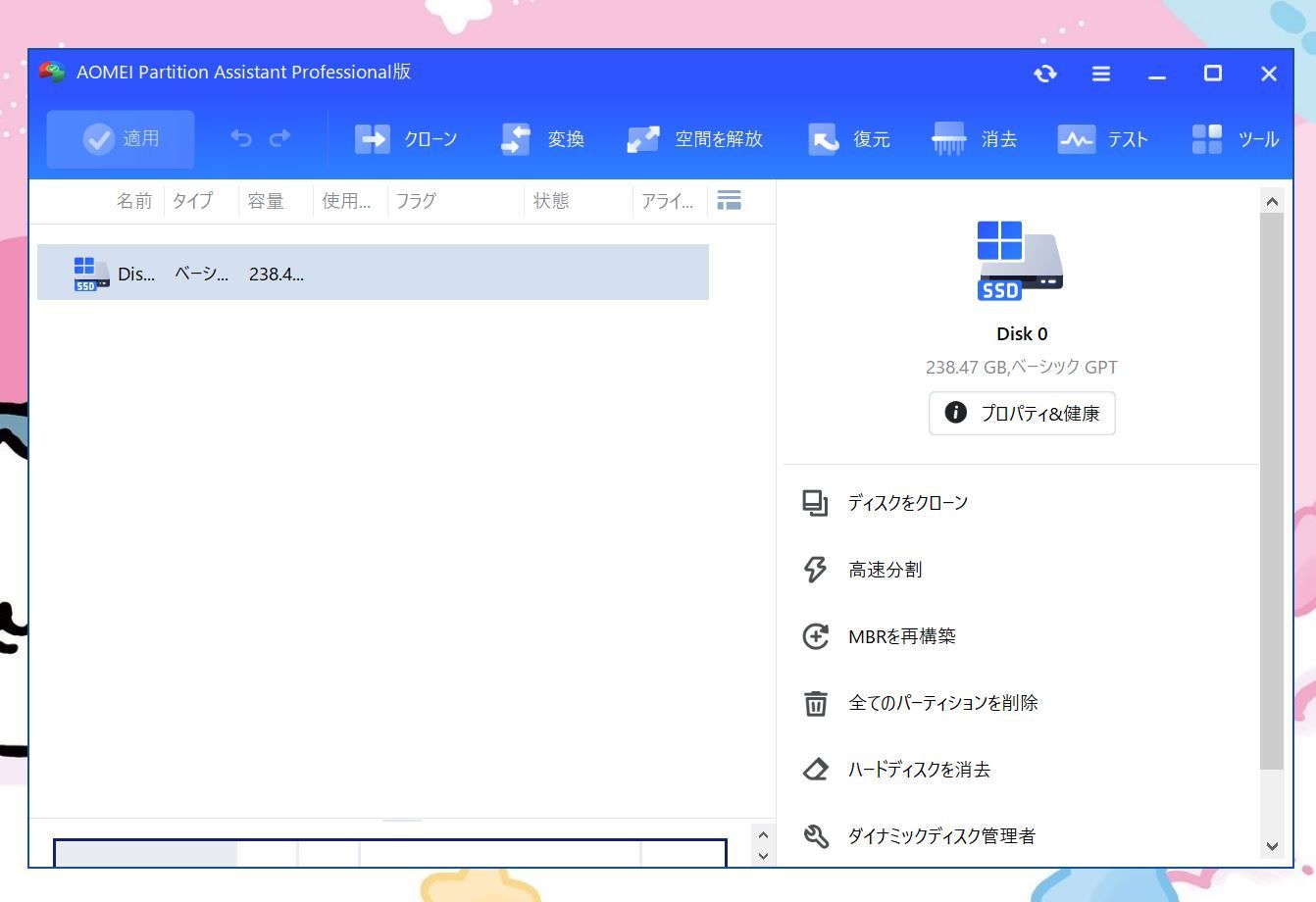Click the AOMEI app logo icon
The image size is (1316, 902).
coord(52,73)
